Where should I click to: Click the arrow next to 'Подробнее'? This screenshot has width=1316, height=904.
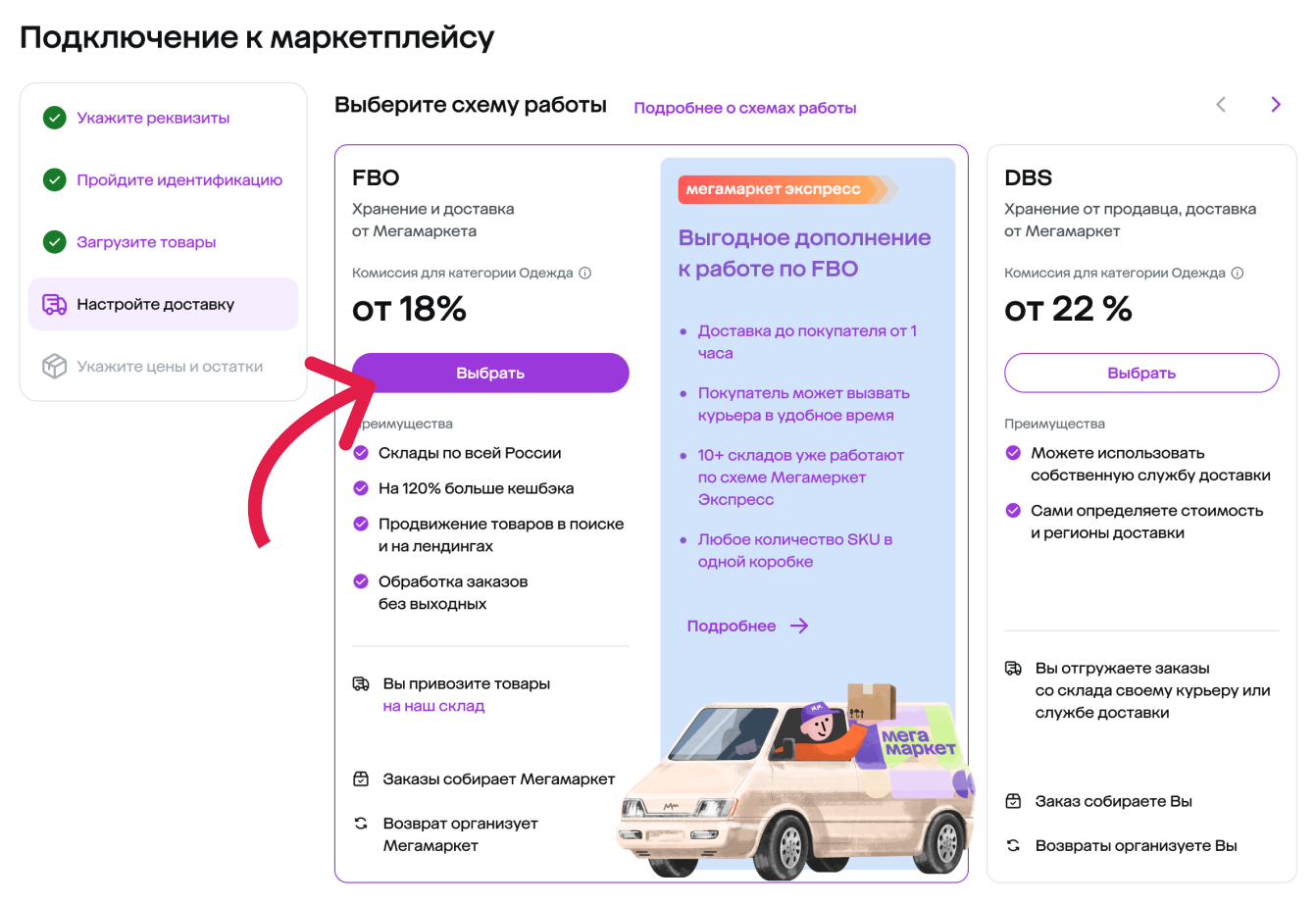(799, 626)
